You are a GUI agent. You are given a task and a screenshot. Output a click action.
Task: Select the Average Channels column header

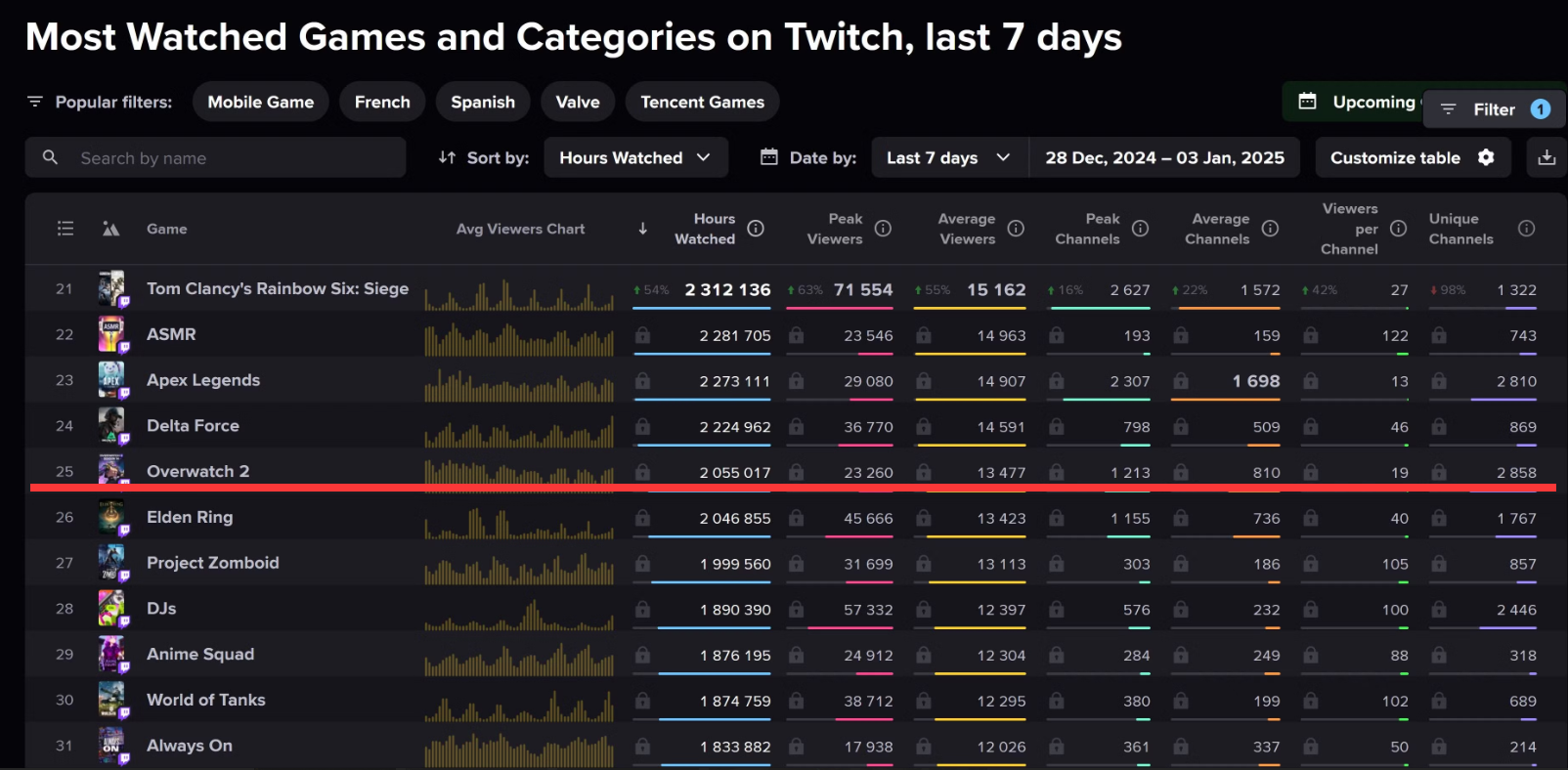(1218, 229)
